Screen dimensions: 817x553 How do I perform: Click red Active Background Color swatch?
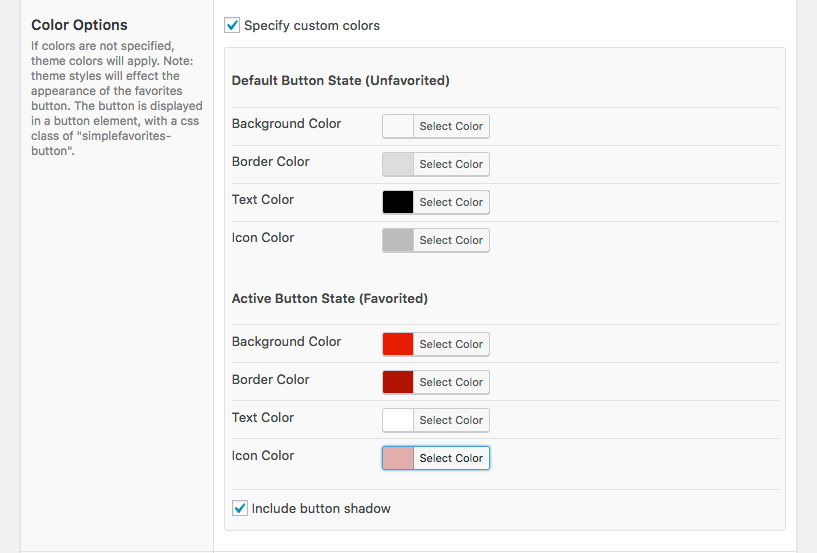(398, 344)
